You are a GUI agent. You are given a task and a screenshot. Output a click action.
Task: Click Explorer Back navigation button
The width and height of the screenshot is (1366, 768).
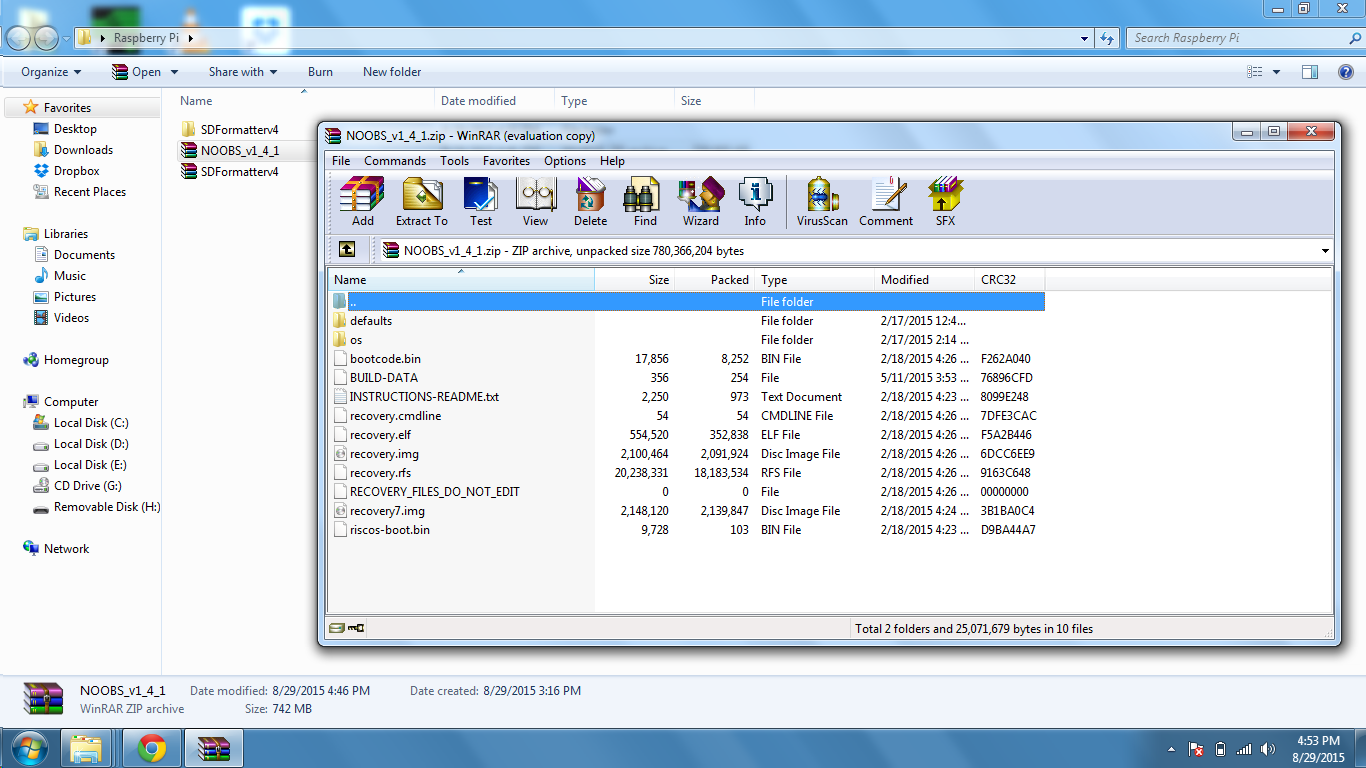[19, 38]
